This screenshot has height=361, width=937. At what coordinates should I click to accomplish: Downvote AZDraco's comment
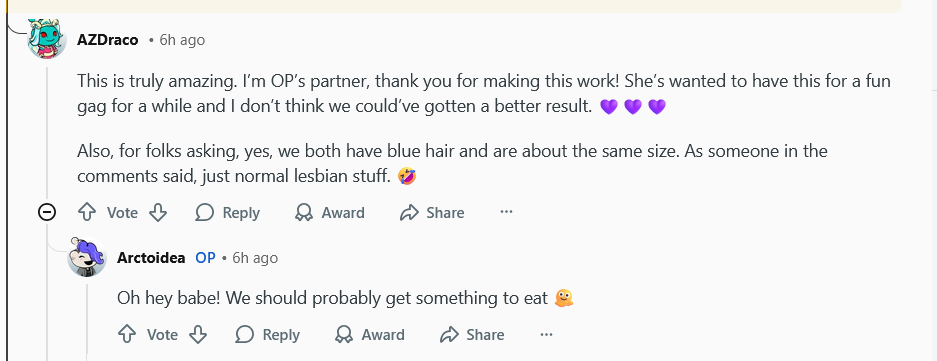coord(158,213)
